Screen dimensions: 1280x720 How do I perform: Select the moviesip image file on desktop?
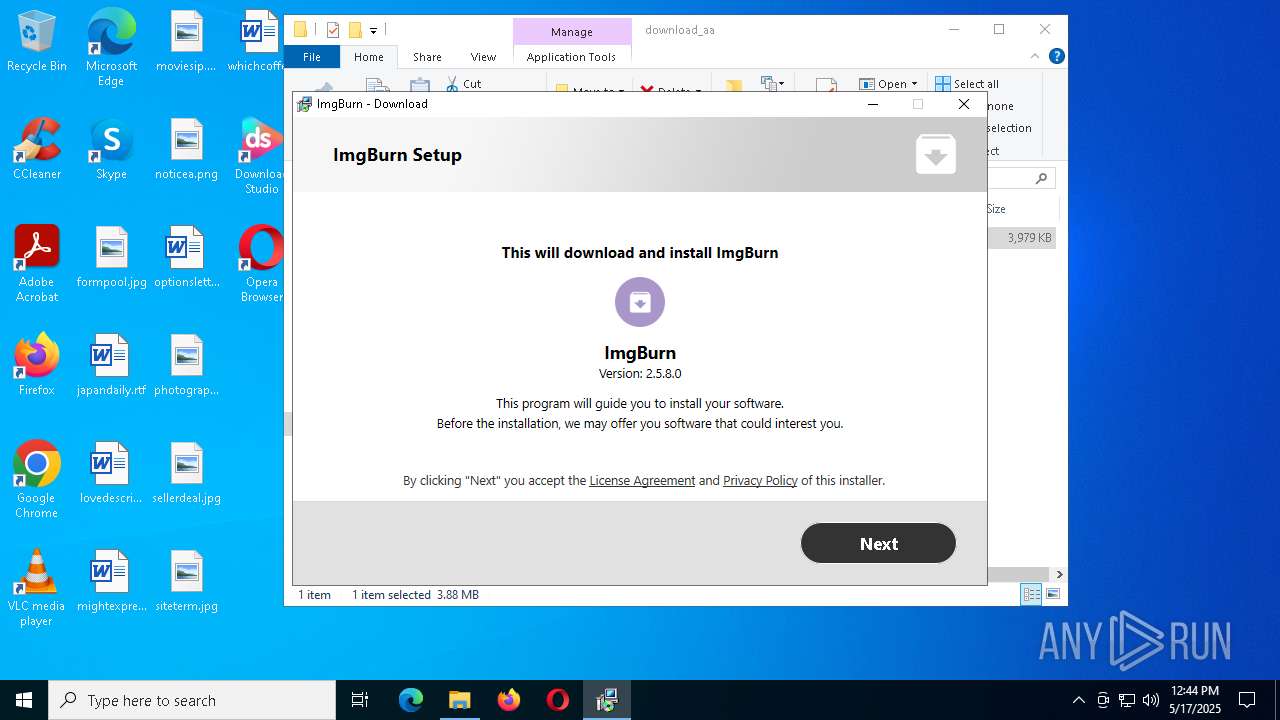186,42
